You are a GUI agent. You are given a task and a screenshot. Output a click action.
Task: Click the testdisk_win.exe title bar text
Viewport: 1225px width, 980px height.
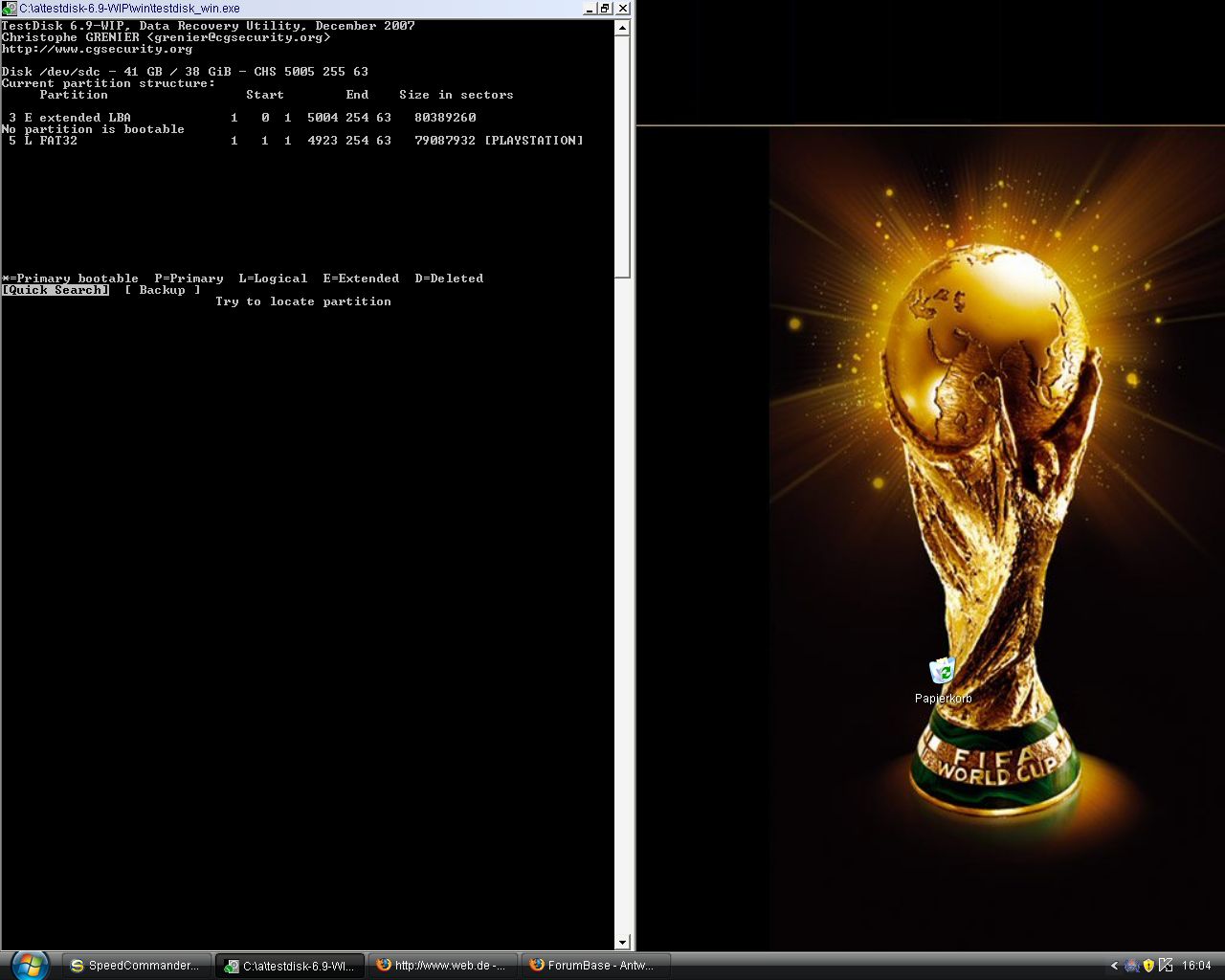click(x=129, y=8)
